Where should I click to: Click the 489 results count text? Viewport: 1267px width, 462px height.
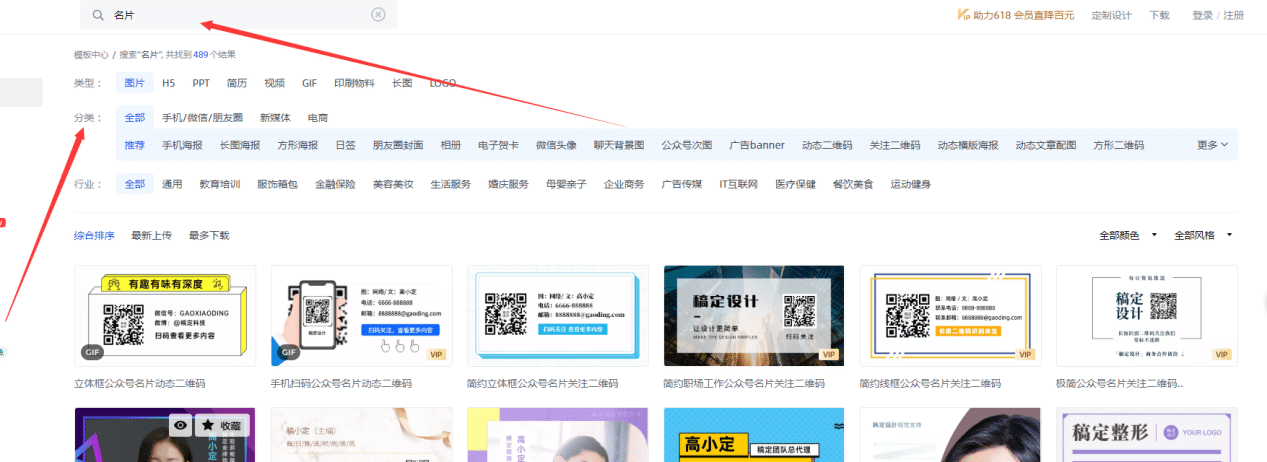[200, 54]
